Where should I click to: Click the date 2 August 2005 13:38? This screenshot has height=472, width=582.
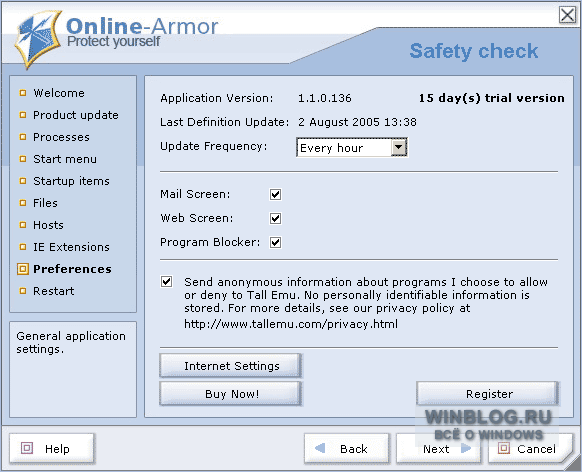357,122
